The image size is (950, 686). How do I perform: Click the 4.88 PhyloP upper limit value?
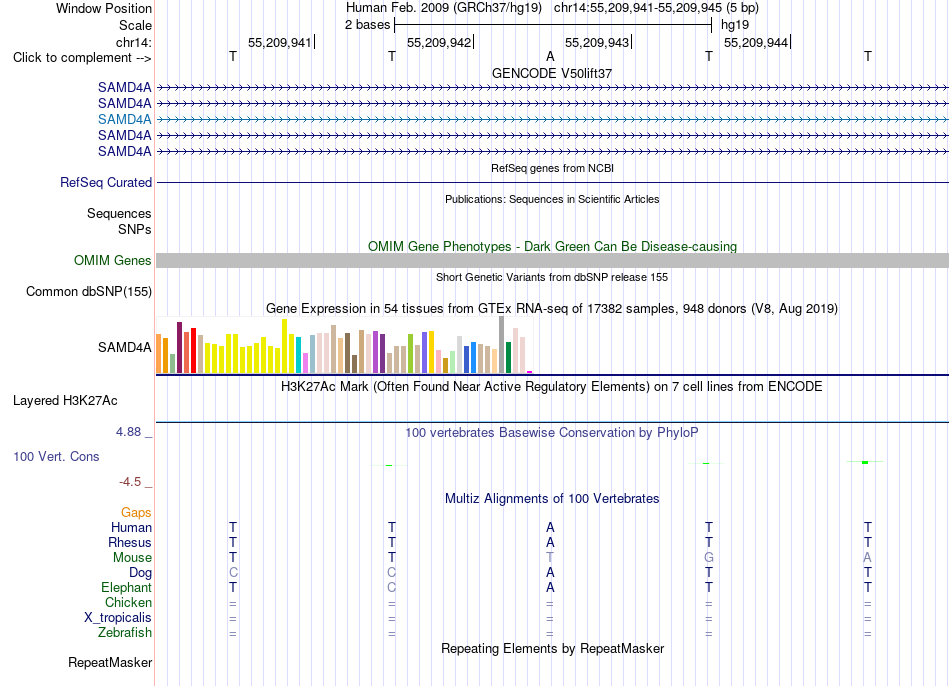coord(128,431)
